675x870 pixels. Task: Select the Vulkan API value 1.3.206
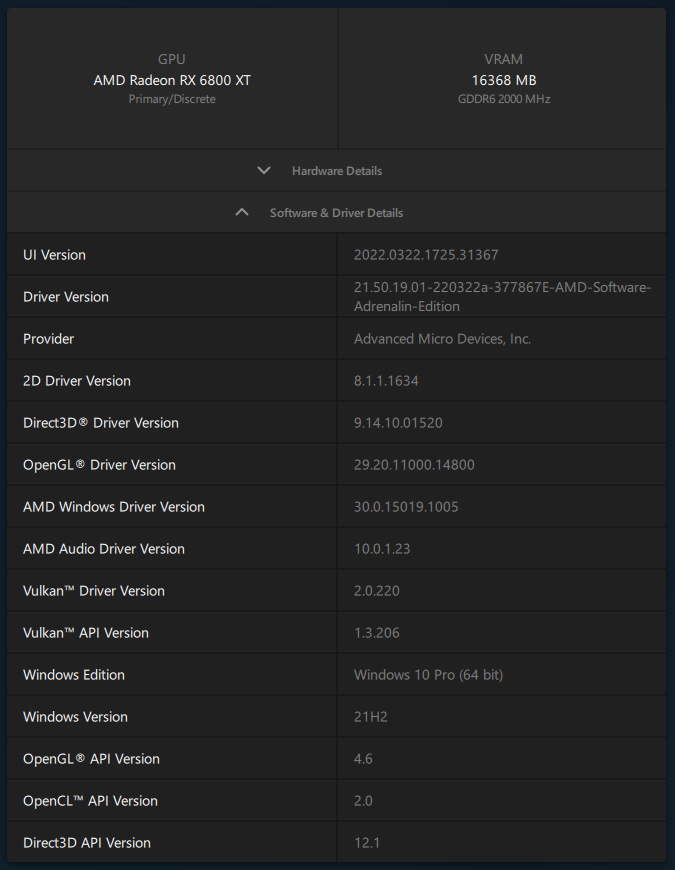tap(377, 633)
